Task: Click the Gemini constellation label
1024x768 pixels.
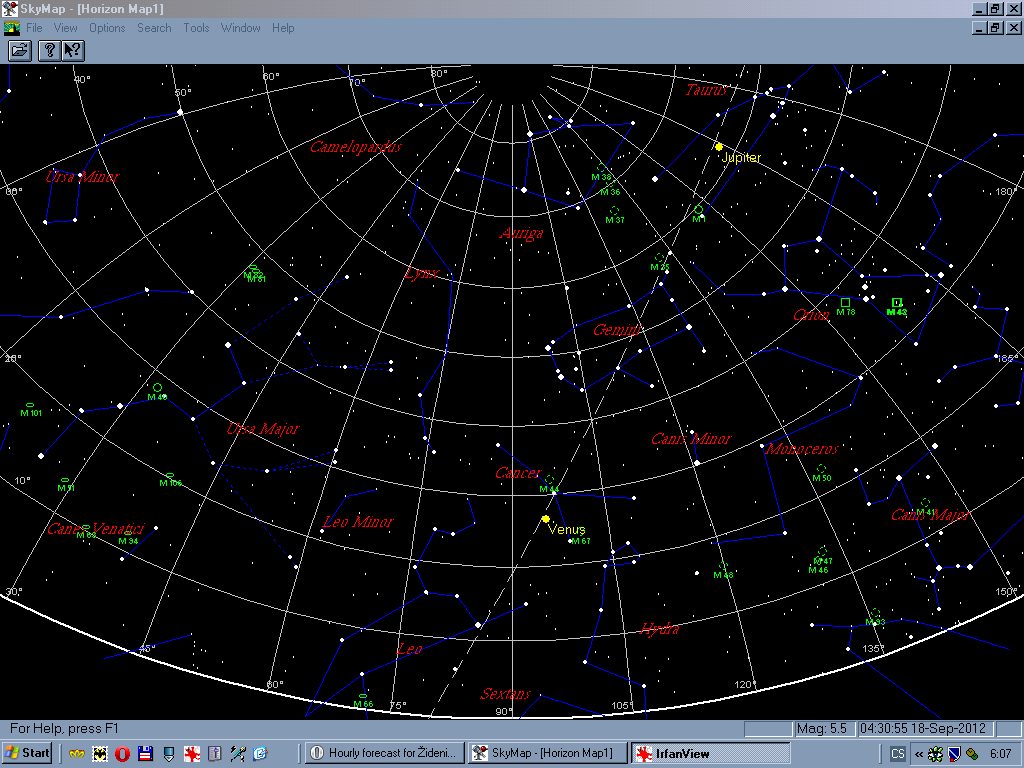Action: [617, 330]
